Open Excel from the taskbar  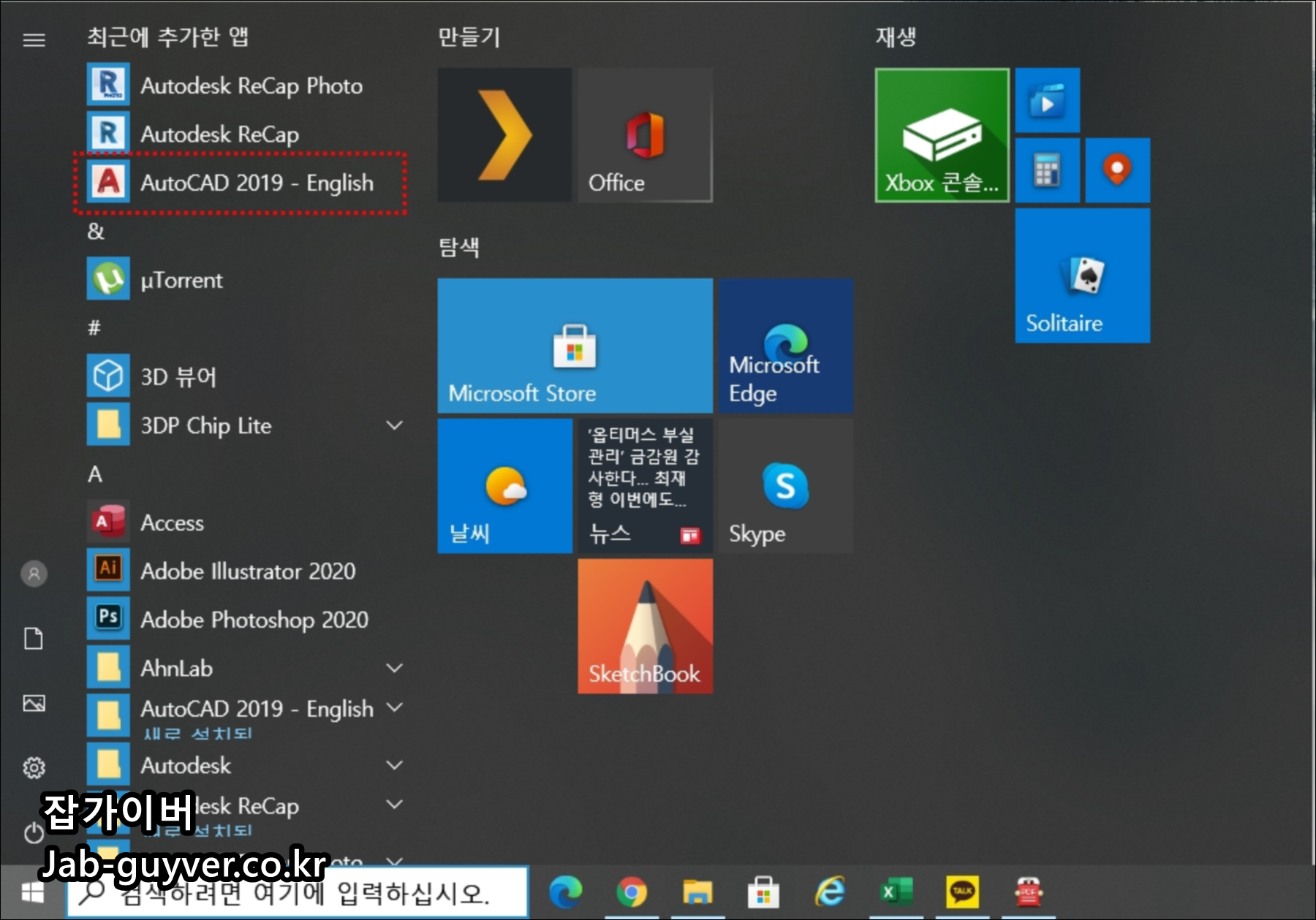tap(896, 892)
